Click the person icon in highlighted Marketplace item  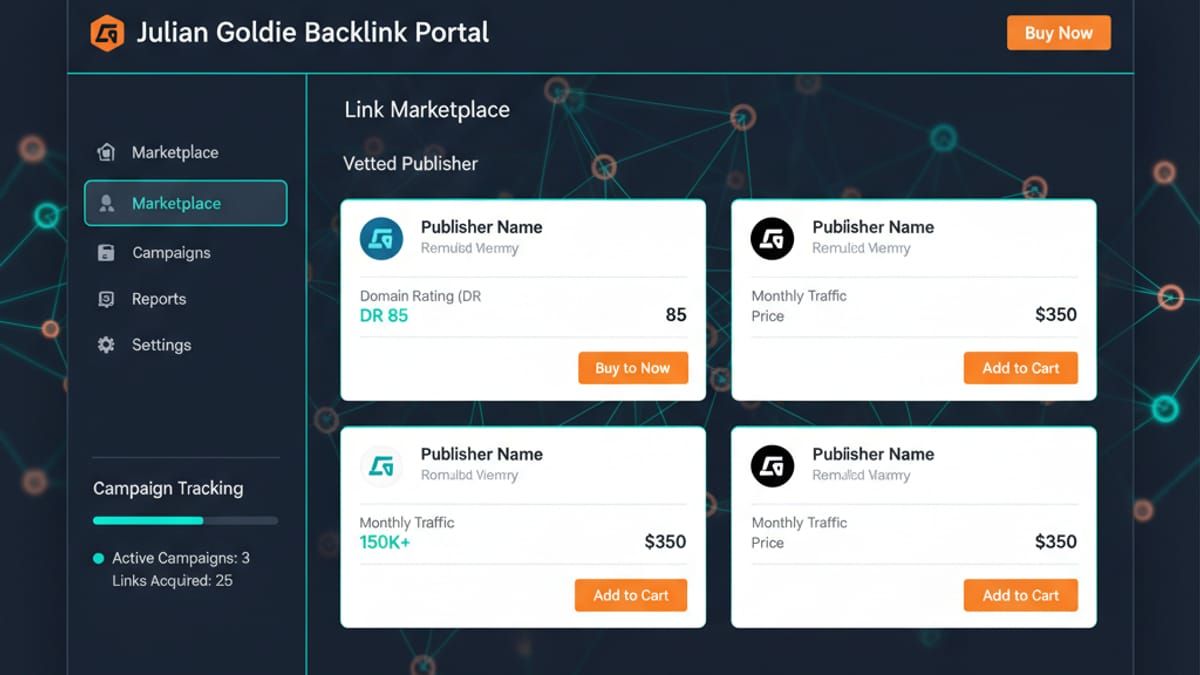point(106,204)
